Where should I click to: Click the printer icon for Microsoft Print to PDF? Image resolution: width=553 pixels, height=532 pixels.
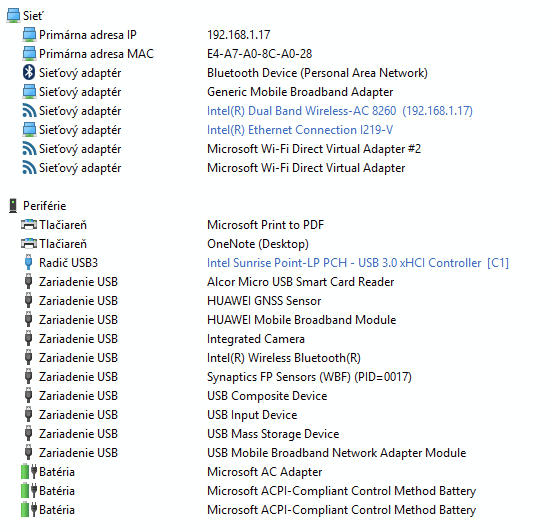click(x=29, y=225)
